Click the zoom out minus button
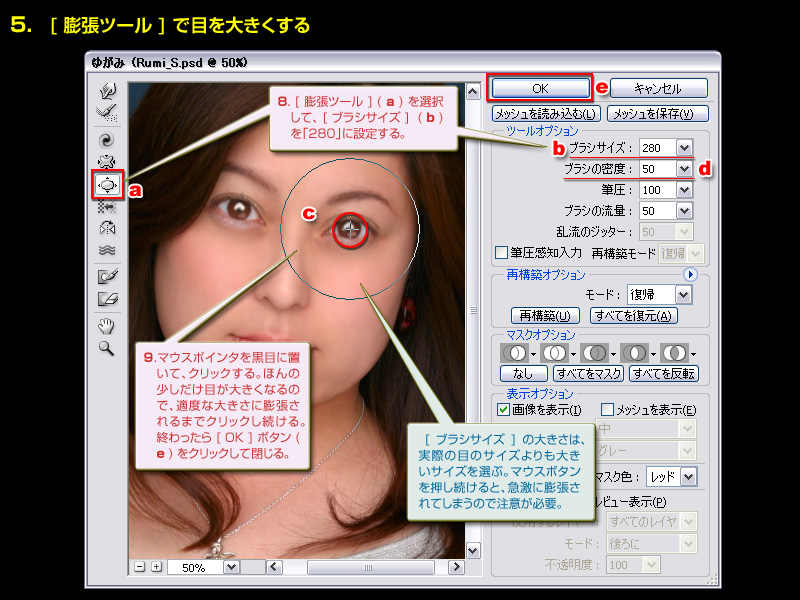Image resolution: width=800 pixels, height=600 pixels. 140,567
